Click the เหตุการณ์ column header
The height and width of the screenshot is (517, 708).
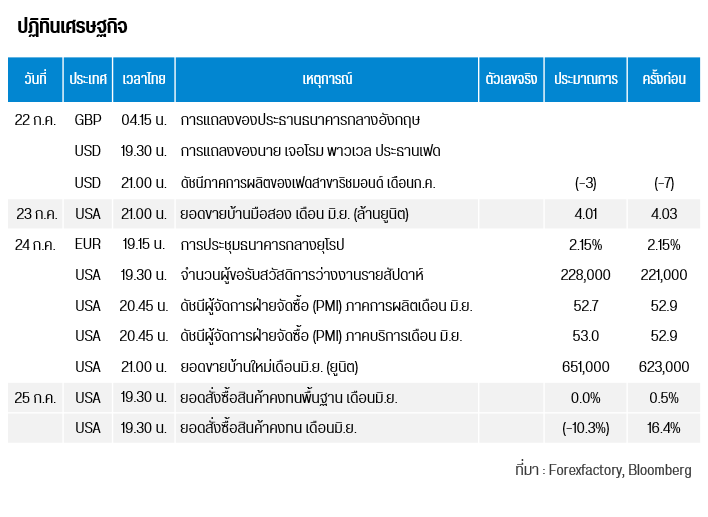point(326,78)
